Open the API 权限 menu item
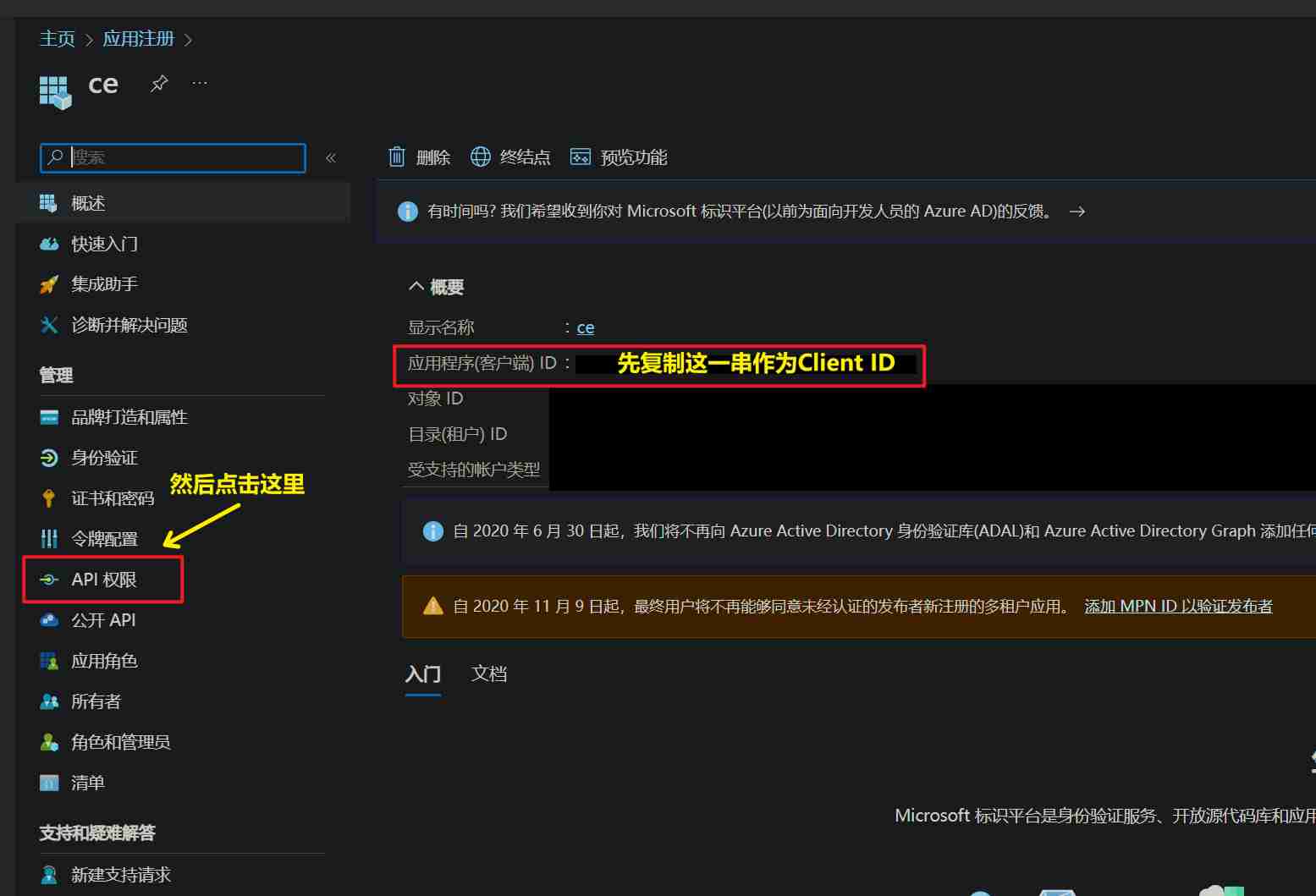The width and height of the screenshot is (1316, 896). [103, 580]
